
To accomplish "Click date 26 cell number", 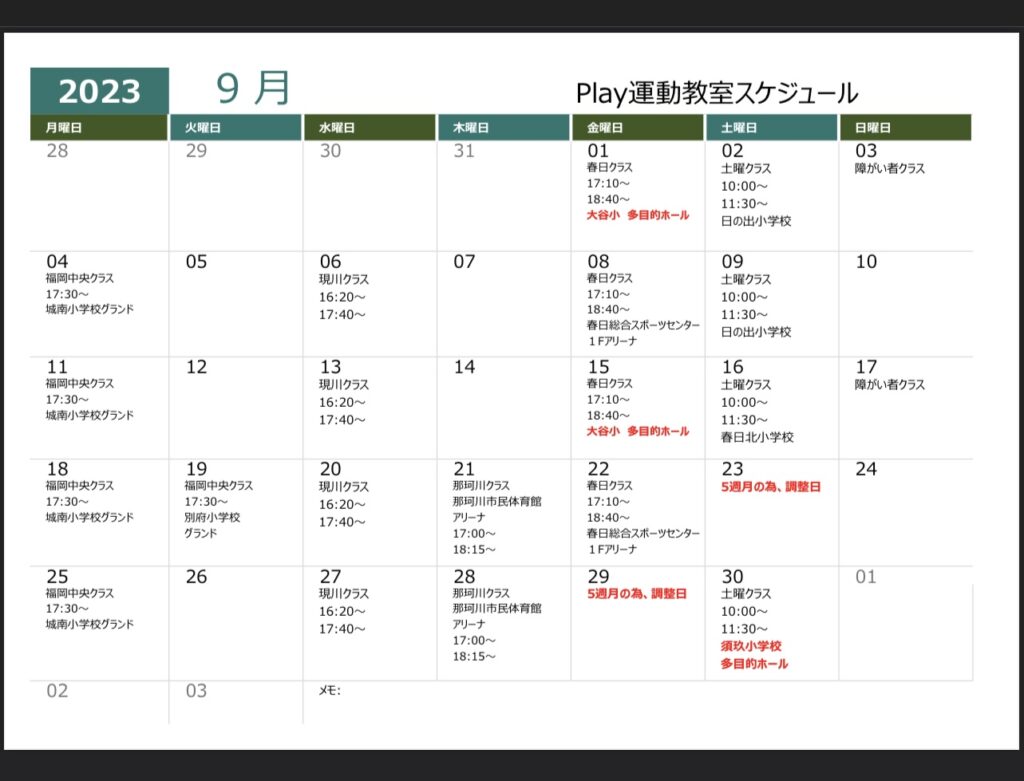I will (x=196, y=577).
